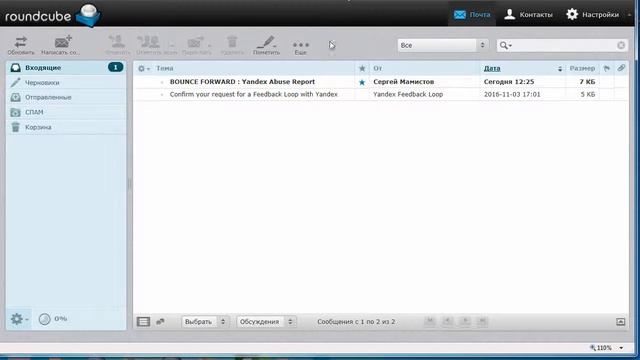Open the СПАМ folder
This screenshot has height=360, width=640.
tap(66, 112)
